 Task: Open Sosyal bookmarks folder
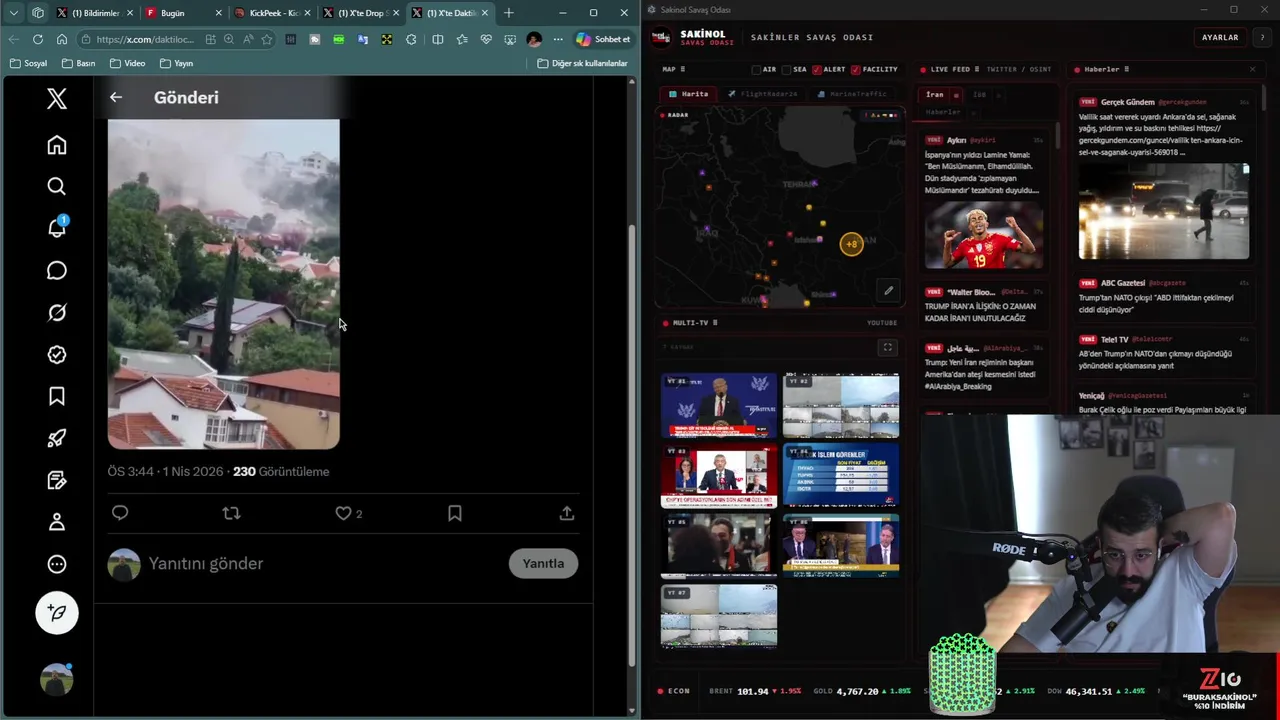[x=28, y=63]
